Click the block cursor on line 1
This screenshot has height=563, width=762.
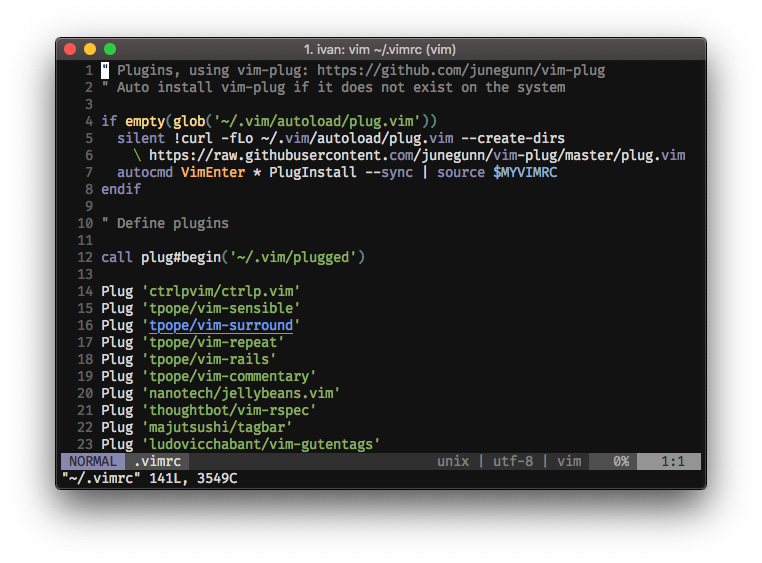point(105,70)
